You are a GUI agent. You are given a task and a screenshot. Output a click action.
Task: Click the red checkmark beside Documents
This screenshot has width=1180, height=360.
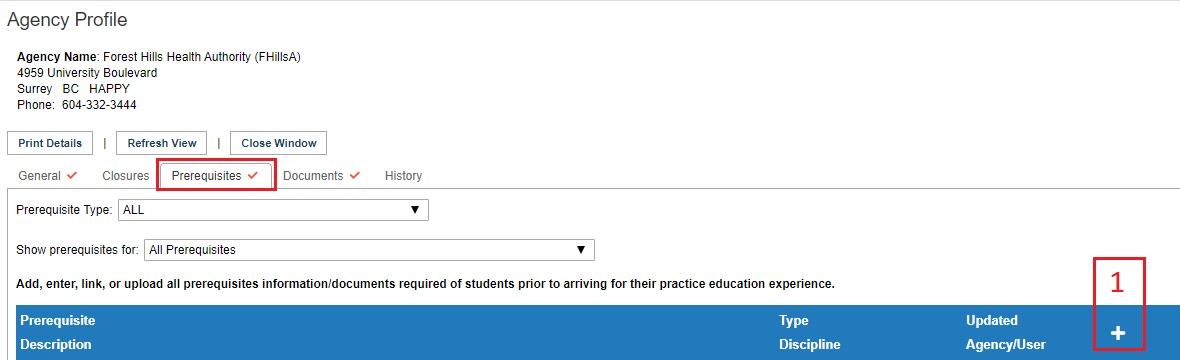pos(354,175)
